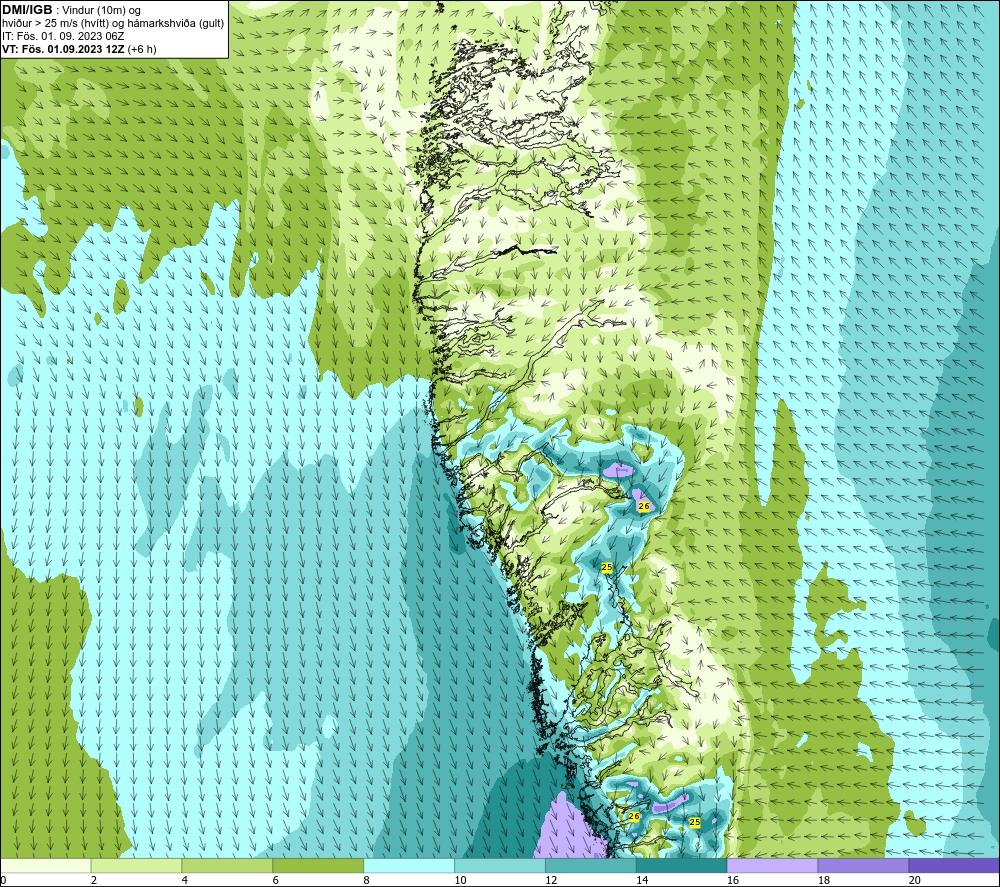Viewport: 1000px width, 887px height.
Task: Click the legend scale value '14'
Action: pyautogui.click(x=642, y=881)
